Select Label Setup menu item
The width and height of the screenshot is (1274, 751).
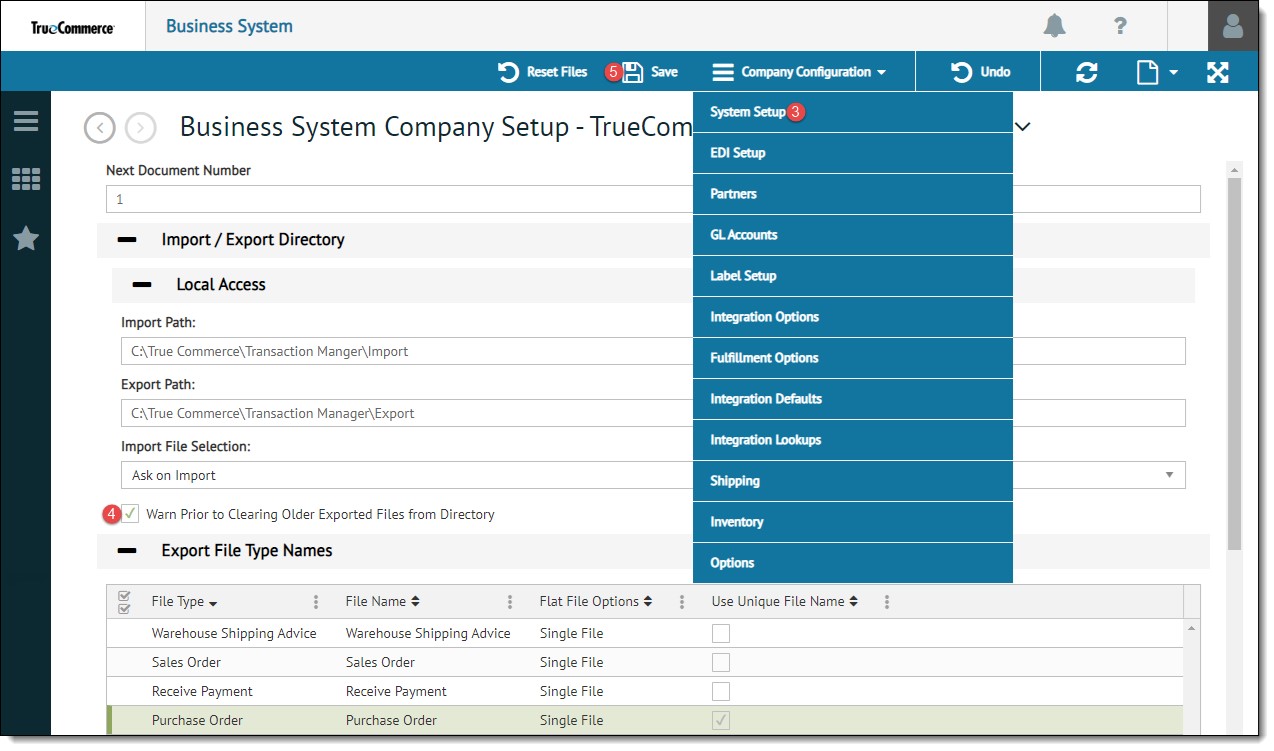(853, 276)
